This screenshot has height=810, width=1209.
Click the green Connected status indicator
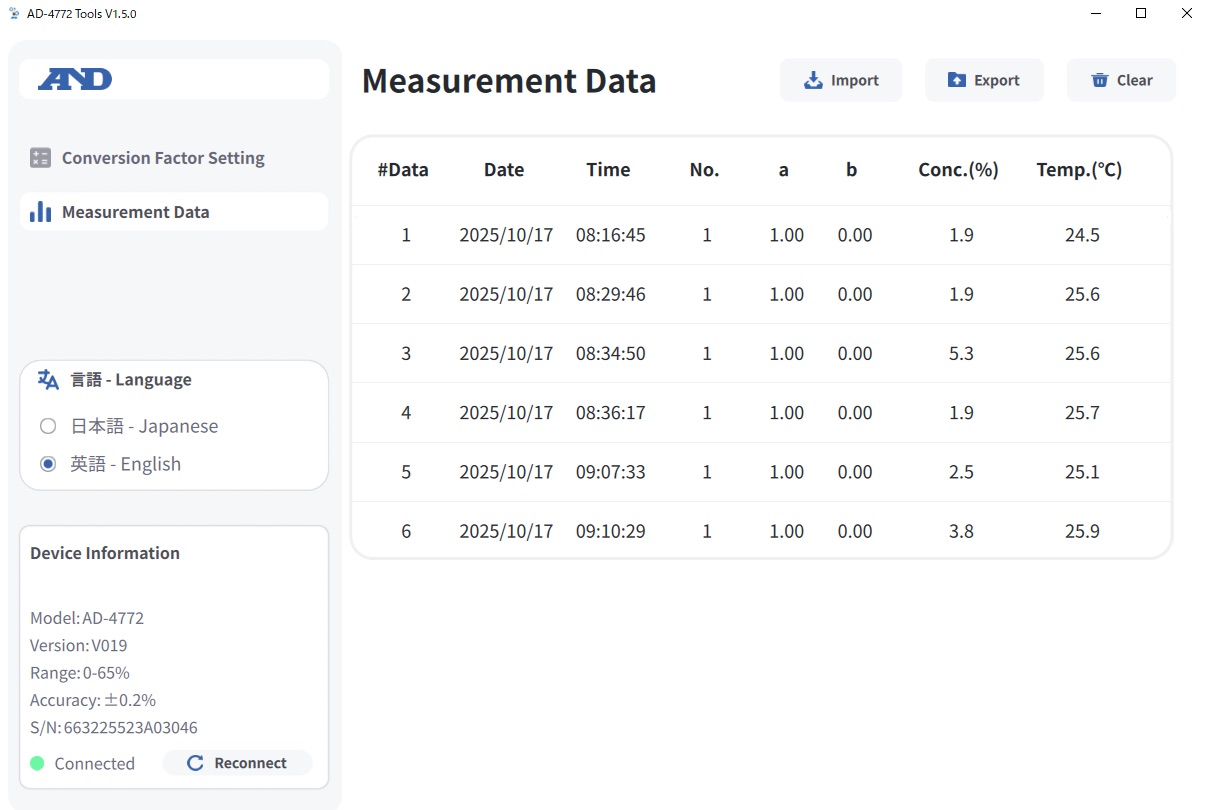(37, 764)
